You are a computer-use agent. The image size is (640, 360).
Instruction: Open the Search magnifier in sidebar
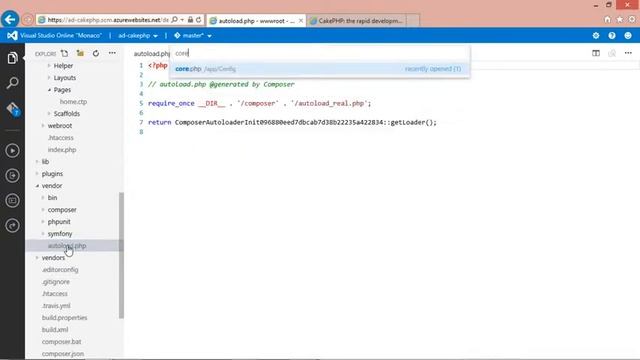tap(12, 83)
